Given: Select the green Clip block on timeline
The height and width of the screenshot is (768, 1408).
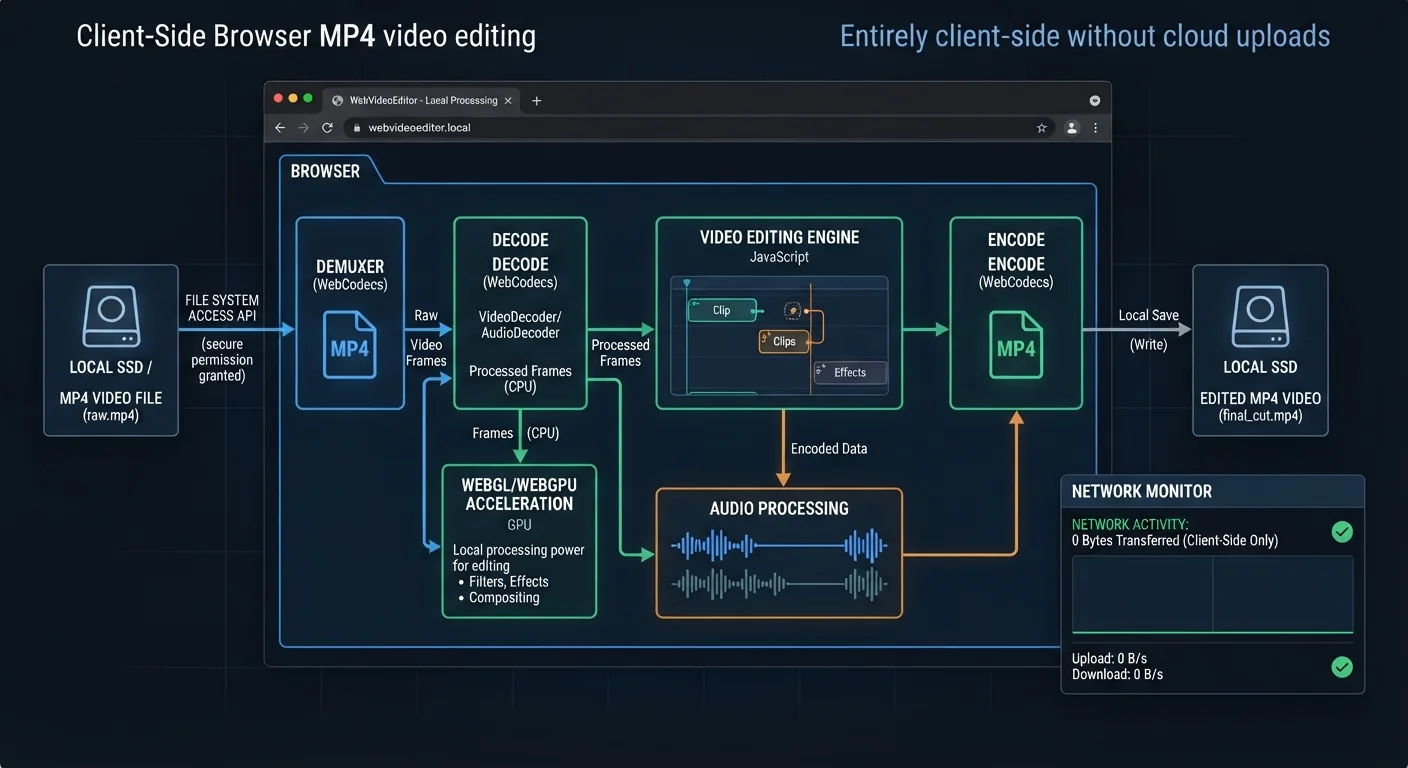Looking at the screenshot, I should click(722, 310).
